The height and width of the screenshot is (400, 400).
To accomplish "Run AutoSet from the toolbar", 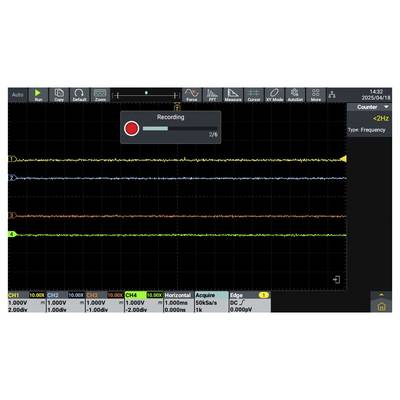I will (295, 95).
